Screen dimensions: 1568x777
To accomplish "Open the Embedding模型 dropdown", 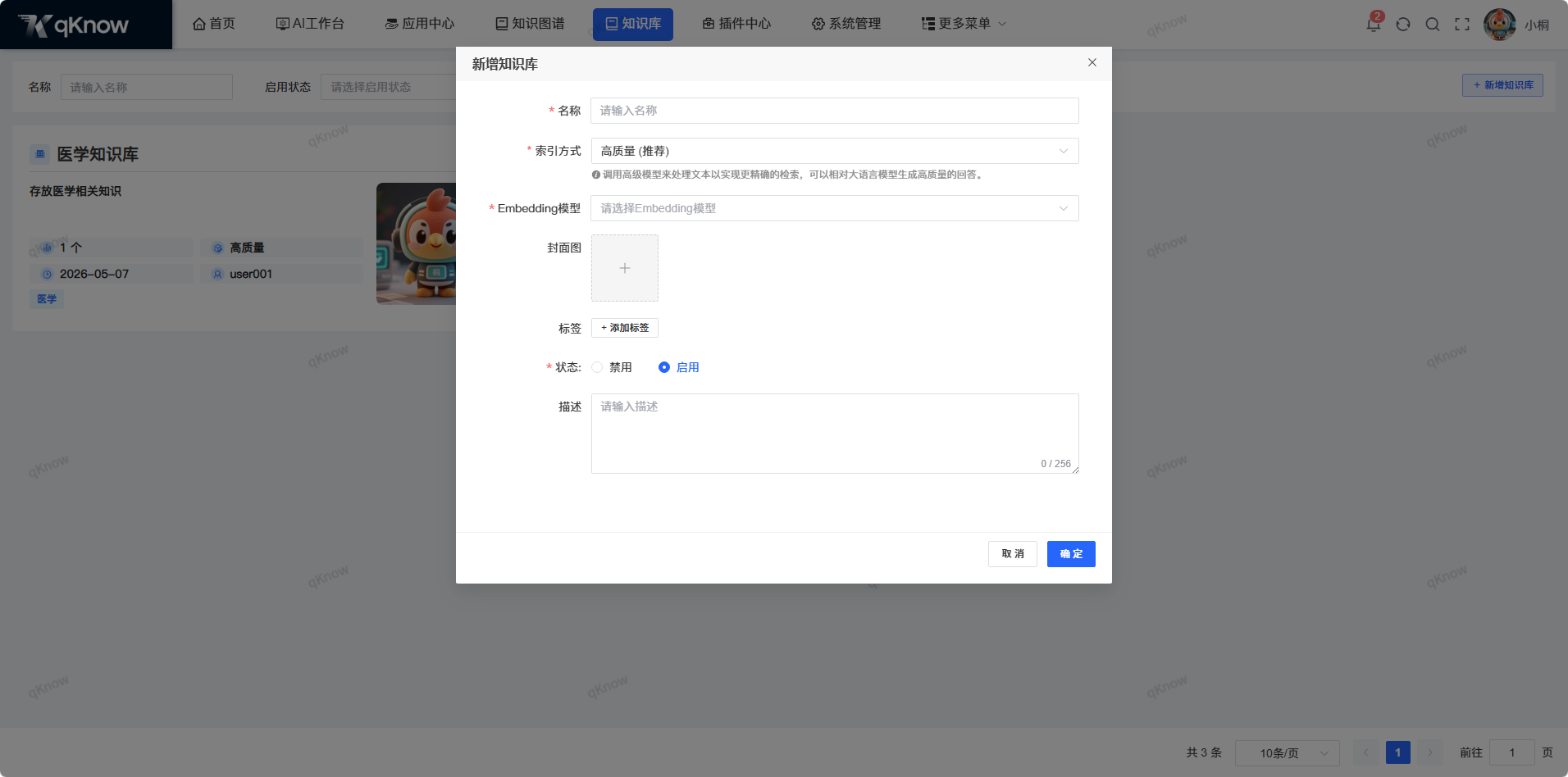I will click(x=835, y=208).
